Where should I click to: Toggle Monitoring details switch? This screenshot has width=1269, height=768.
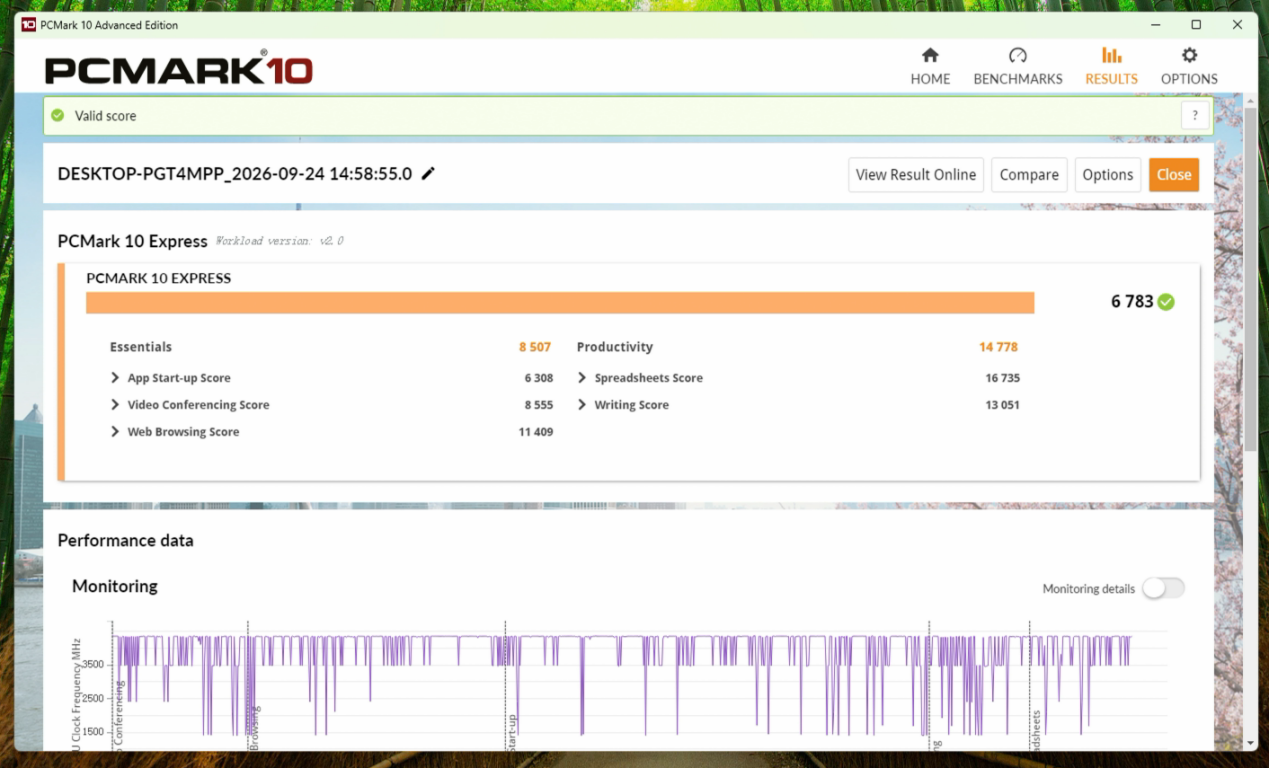coord(1164,588)
